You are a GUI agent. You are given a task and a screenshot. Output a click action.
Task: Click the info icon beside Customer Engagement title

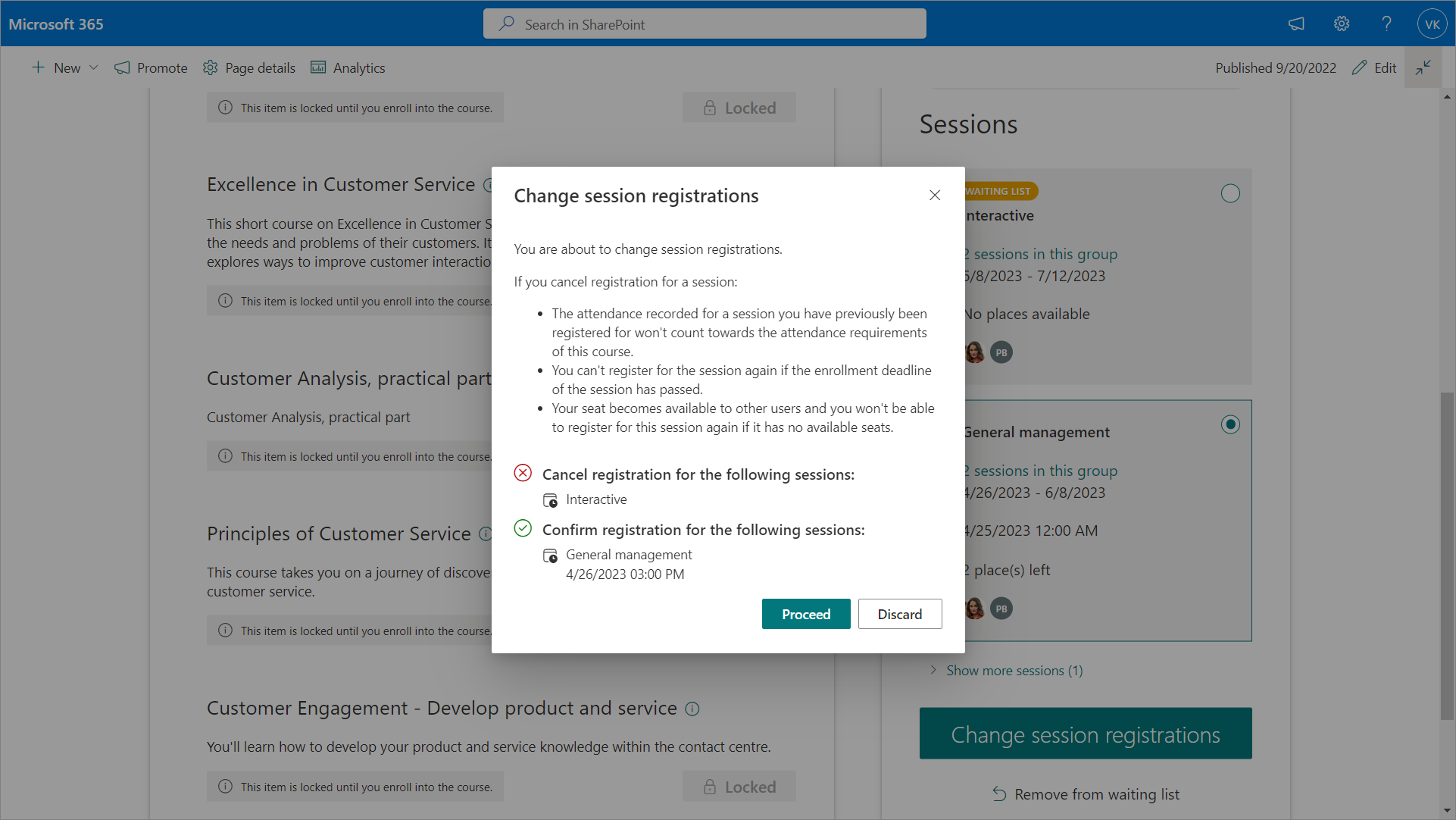(692, 709)
